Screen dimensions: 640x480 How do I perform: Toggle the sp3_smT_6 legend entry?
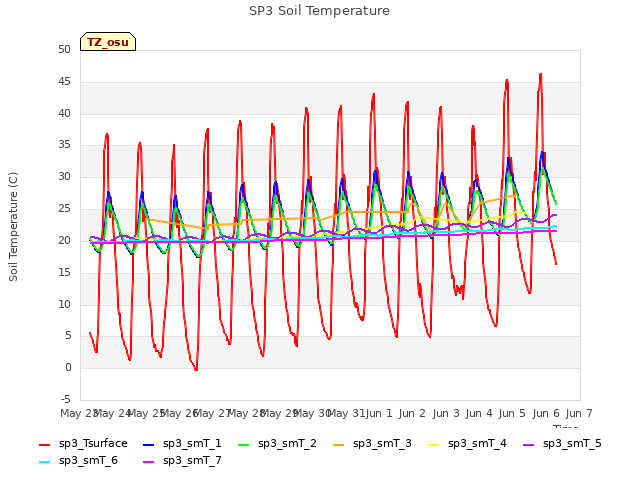78,461
